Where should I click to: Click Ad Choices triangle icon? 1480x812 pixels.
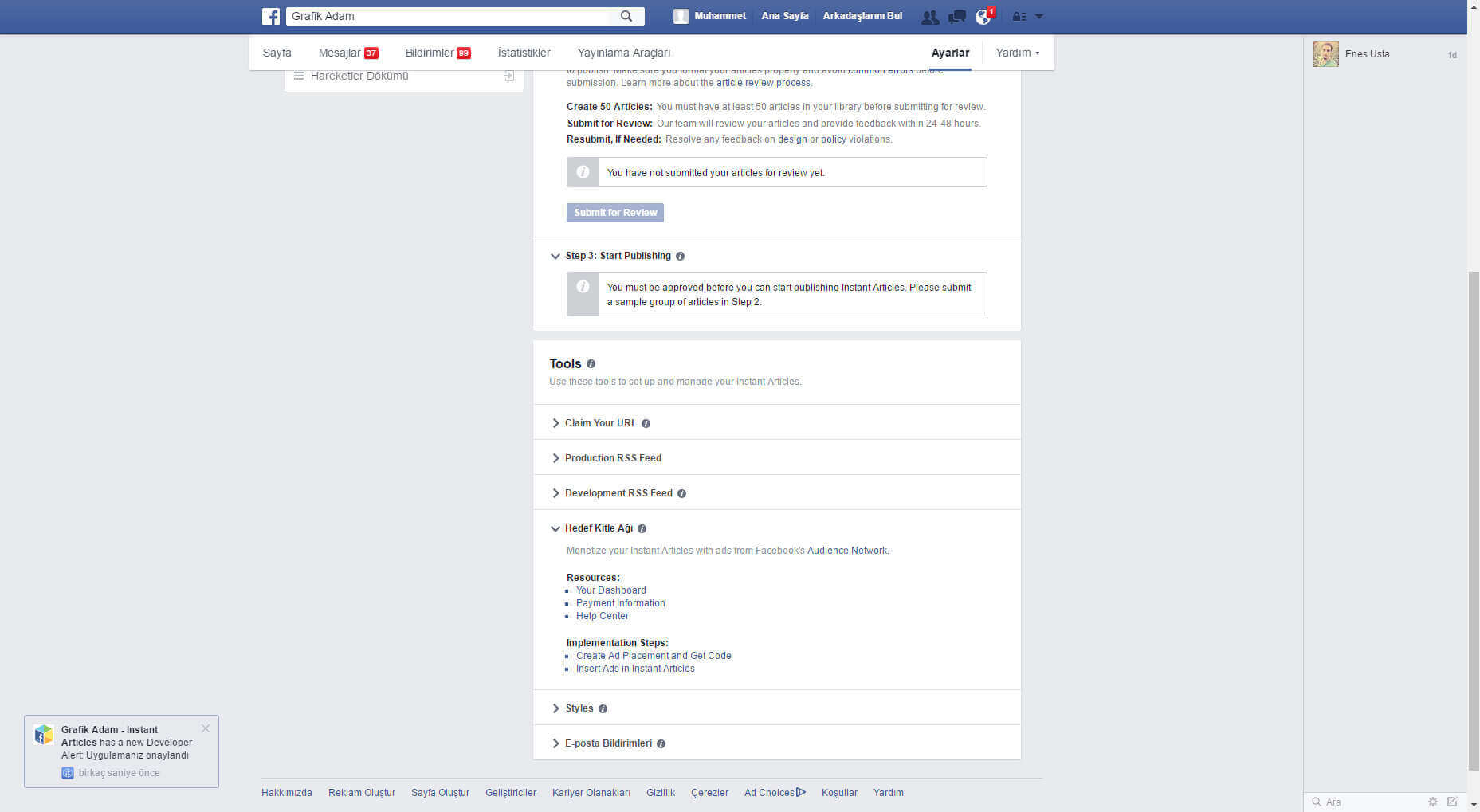(x=801, y=792)
